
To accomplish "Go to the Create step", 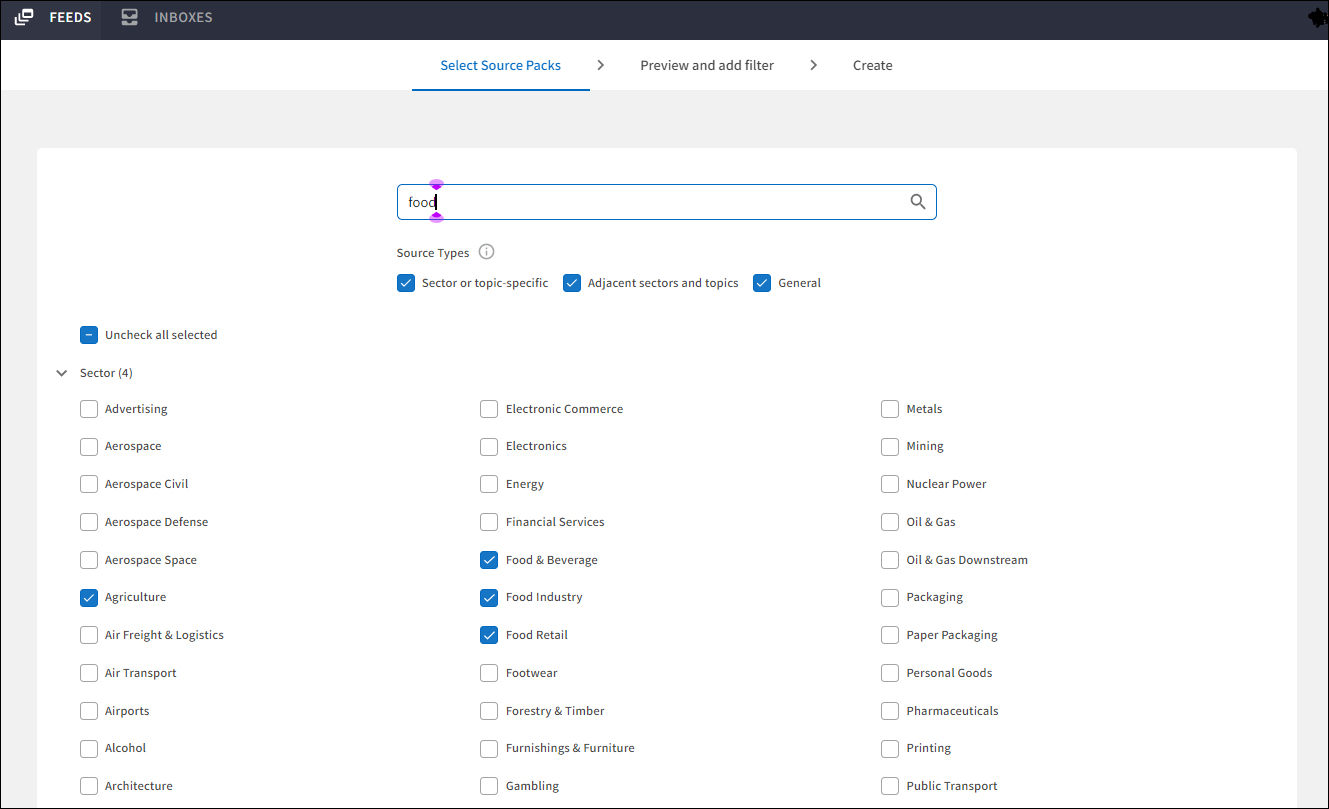I will pos(872,65).
